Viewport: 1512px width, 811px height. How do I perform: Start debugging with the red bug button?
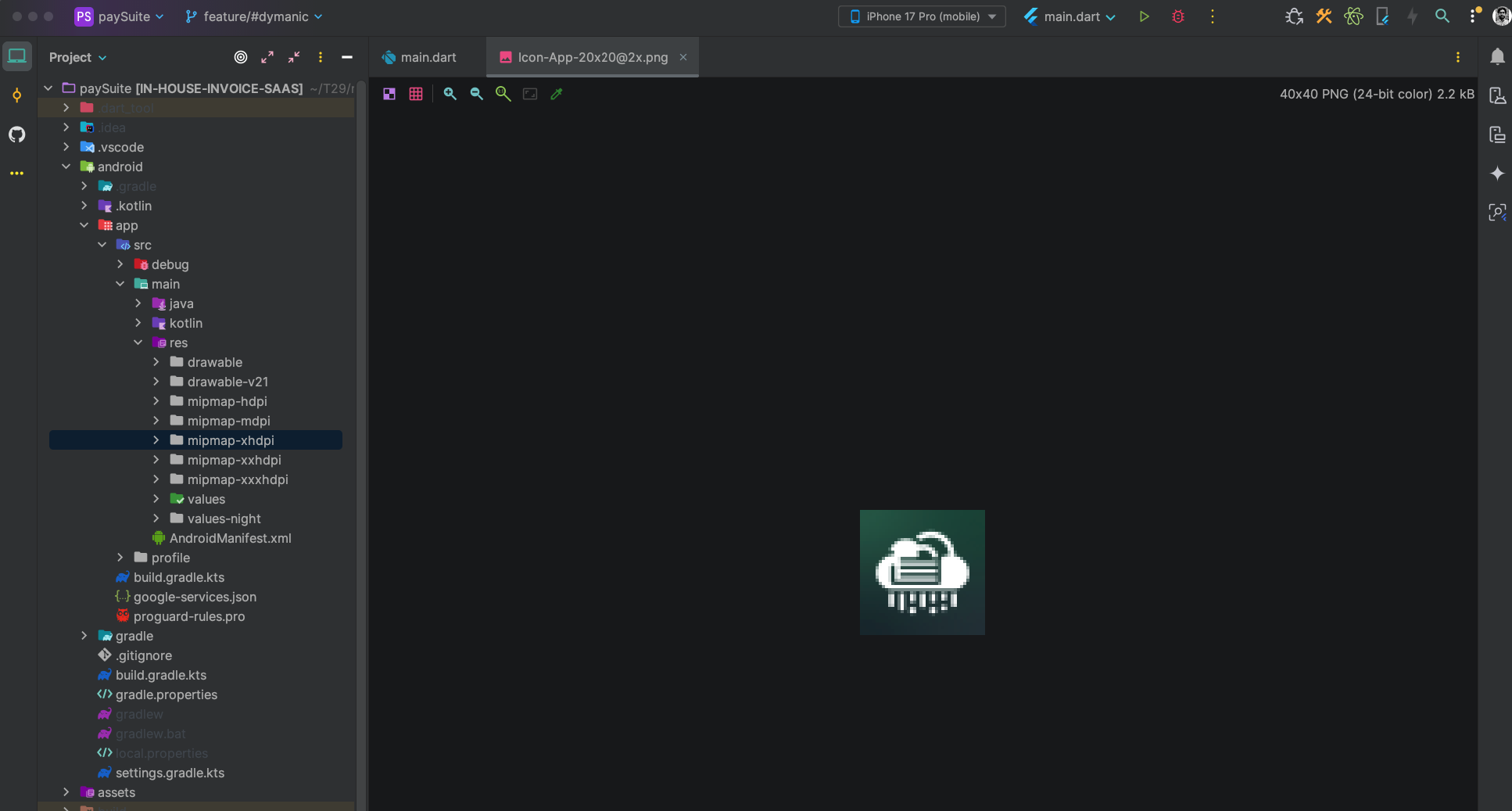tap(1178, 16)
